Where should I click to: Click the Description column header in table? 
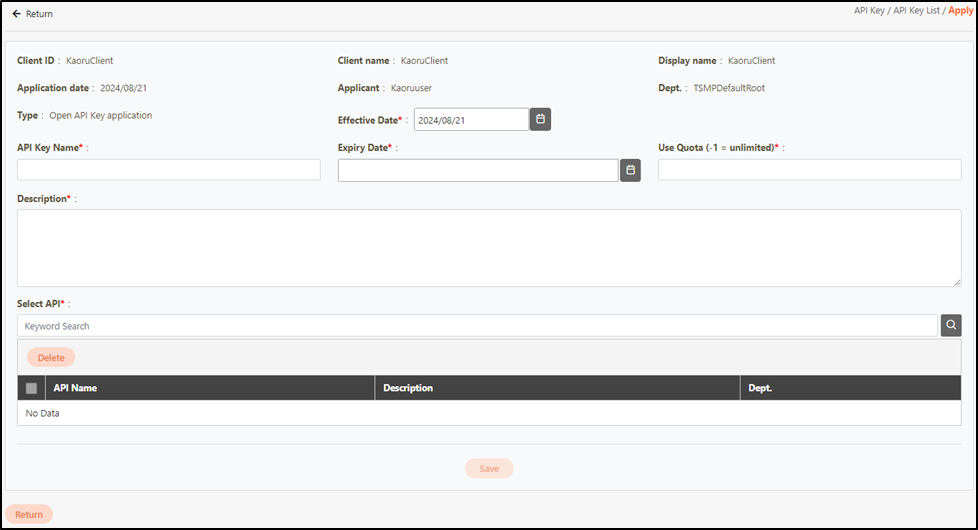(x=408, y=388)
